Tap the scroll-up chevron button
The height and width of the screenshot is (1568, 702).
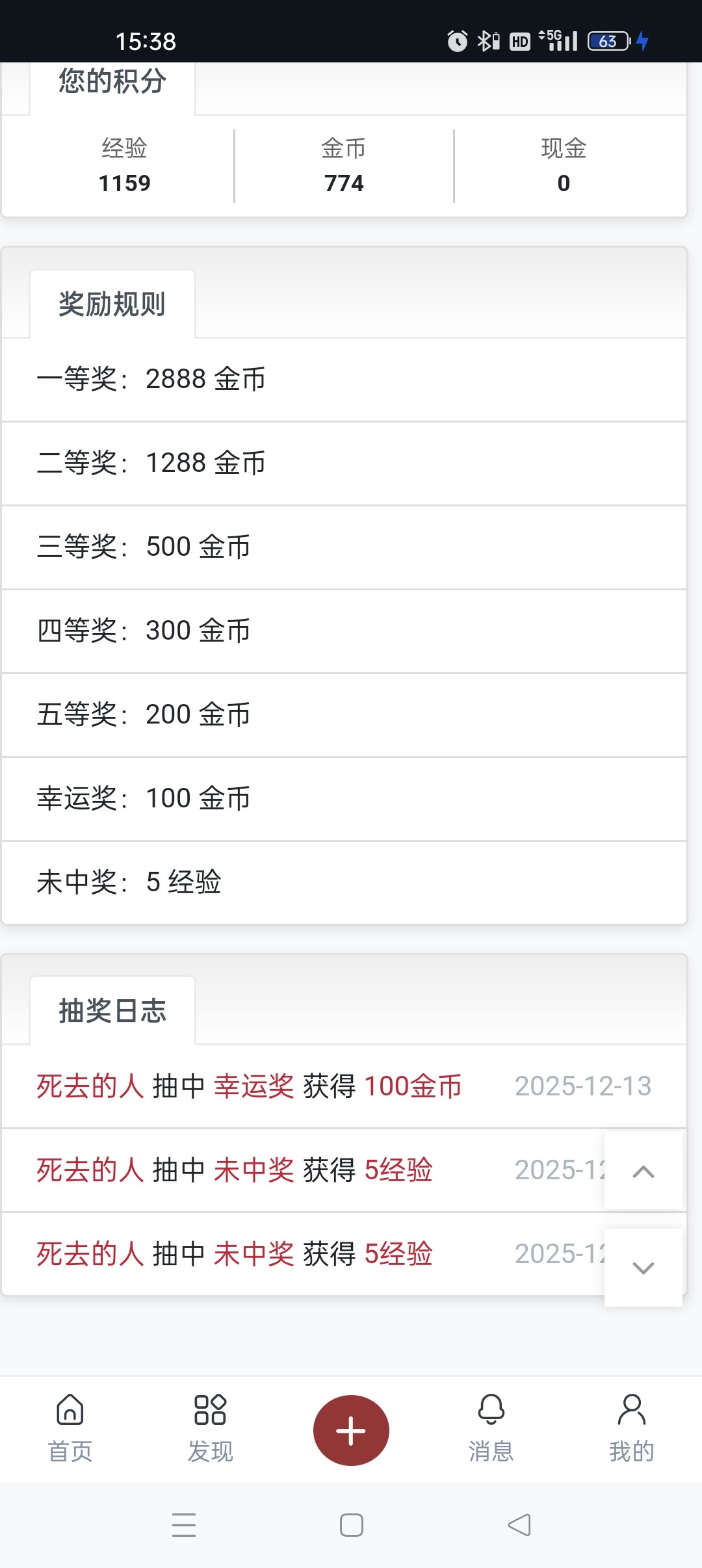tap(643, 1171)
